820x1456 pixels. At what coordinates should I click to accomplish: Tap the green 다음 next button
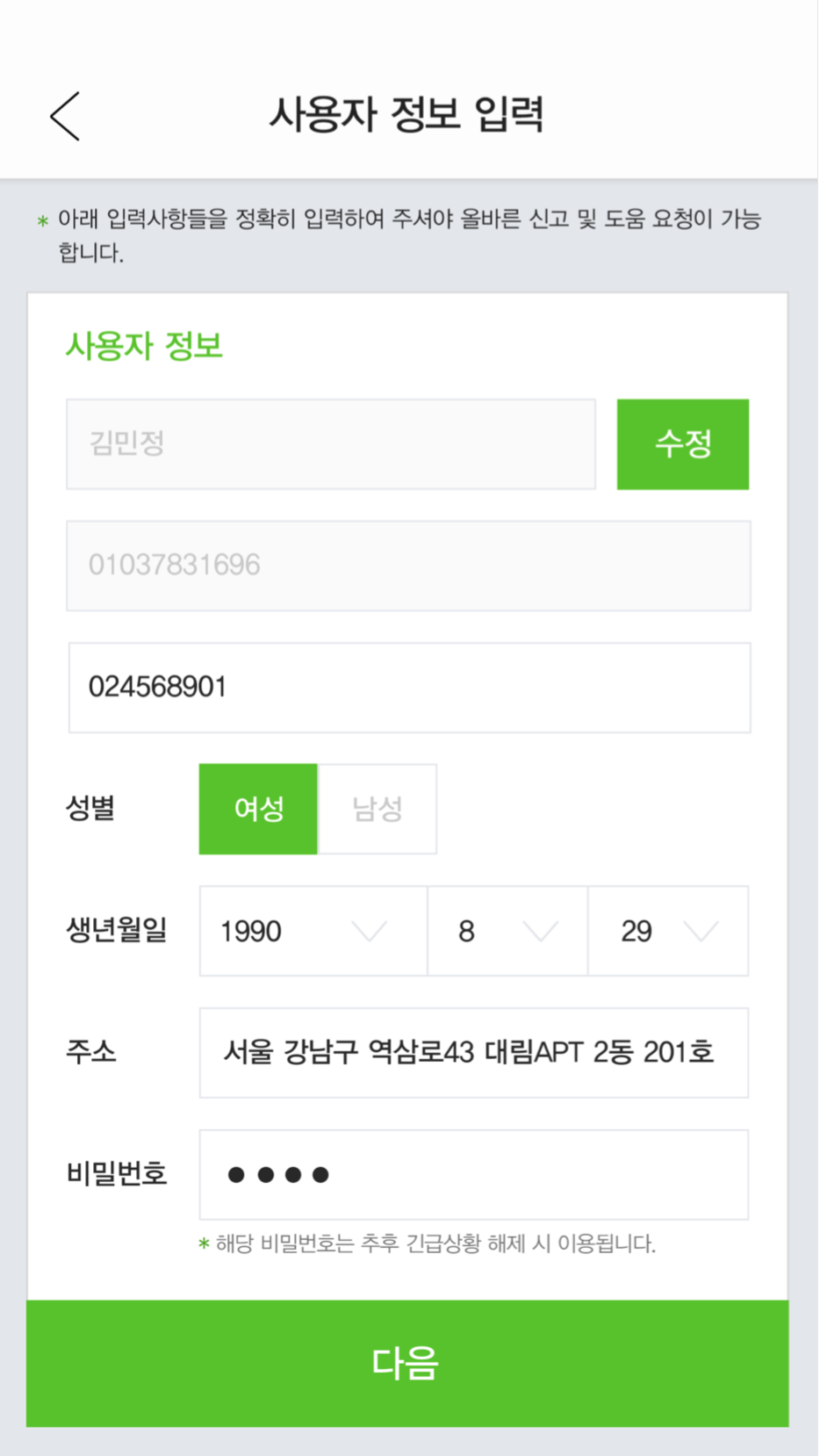(x=407, y=1364)
